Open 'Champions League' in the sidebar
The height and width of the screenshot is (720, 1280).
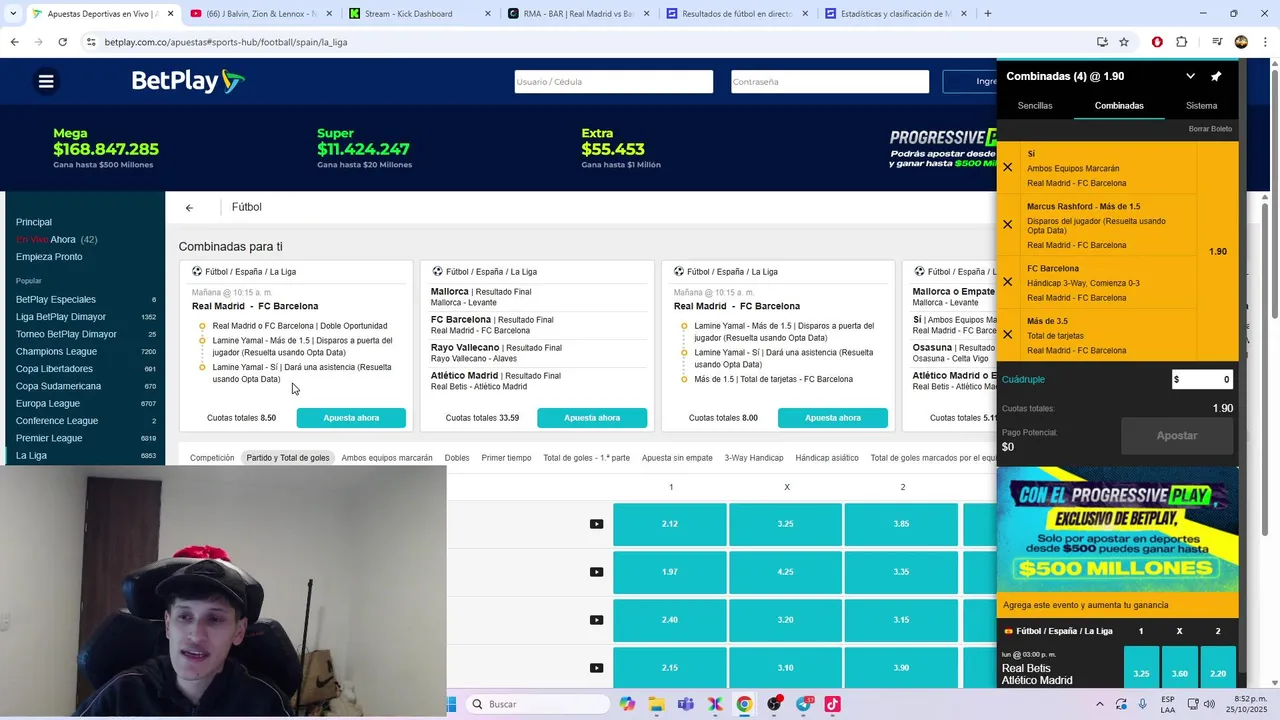pos(56,352)
